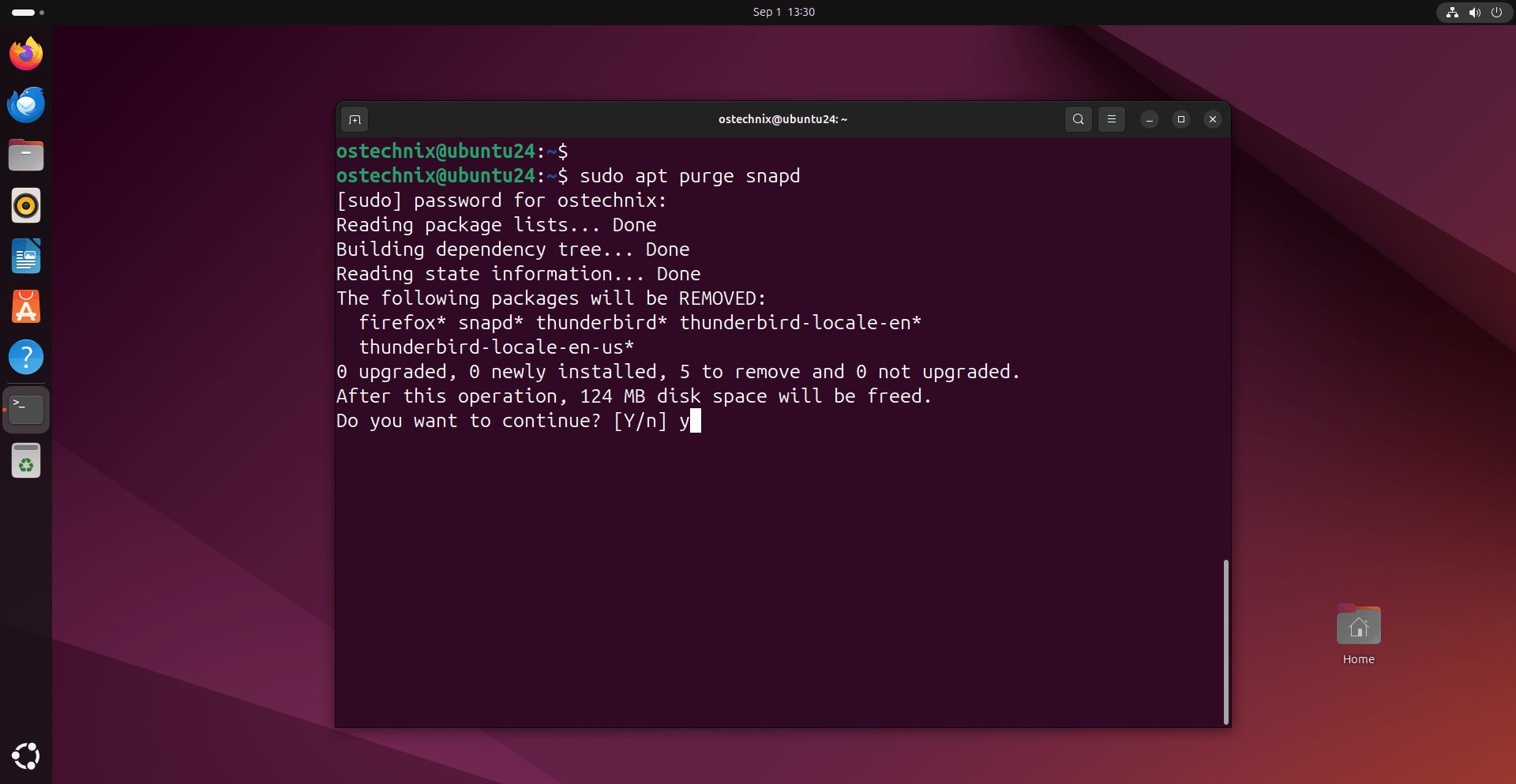Open the Files file manager
The height and width of the screenshot is (784, 1516).
pyautogui.click(x=26, y=155)
